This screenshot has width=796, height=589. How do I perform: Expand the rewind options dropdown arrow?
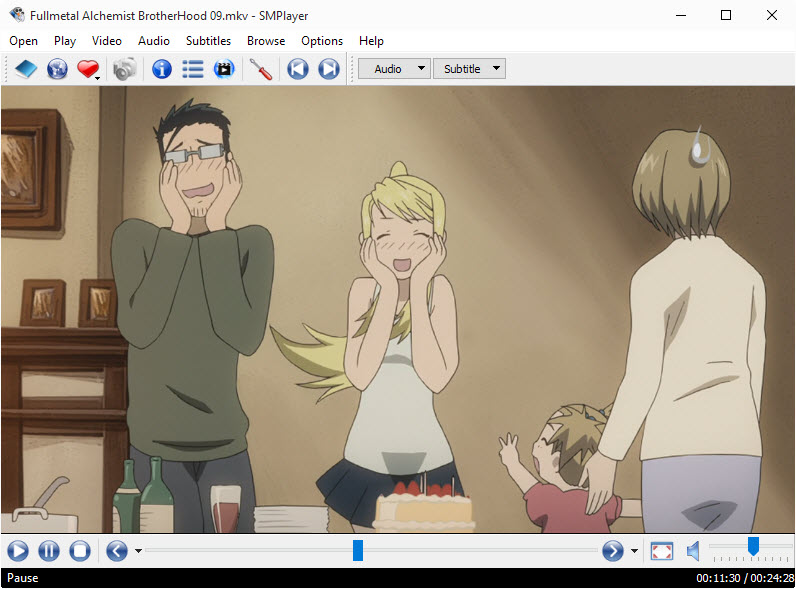(138, 551)
